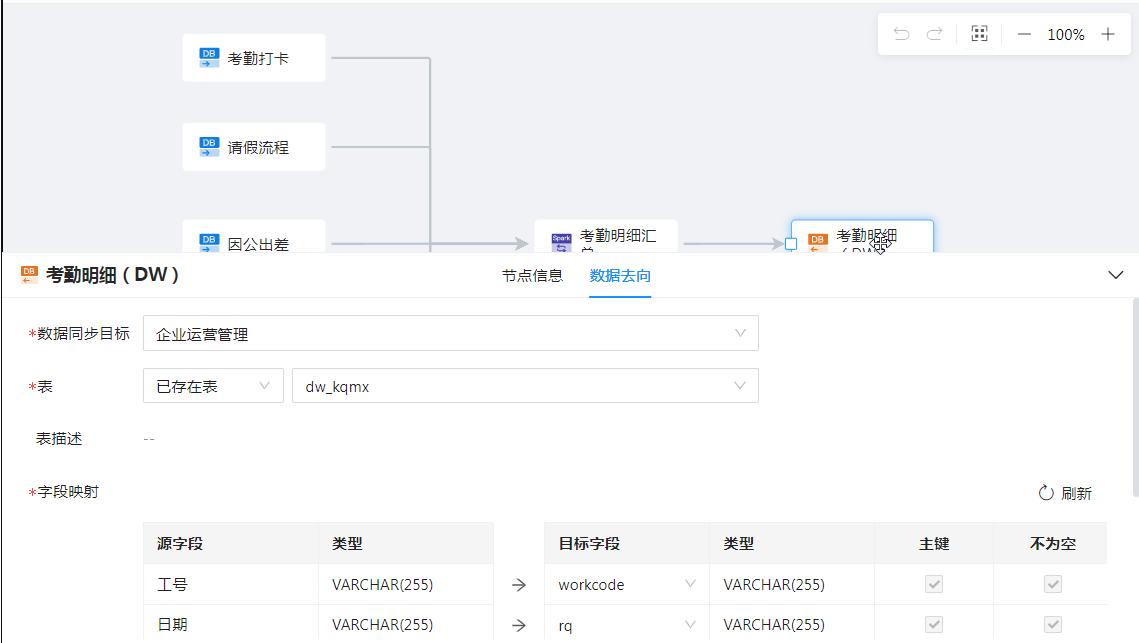Click the Spark icon on 考勤明细汇总 node
The width and height of the screenshot is (1139, 643).
[561, 241]
